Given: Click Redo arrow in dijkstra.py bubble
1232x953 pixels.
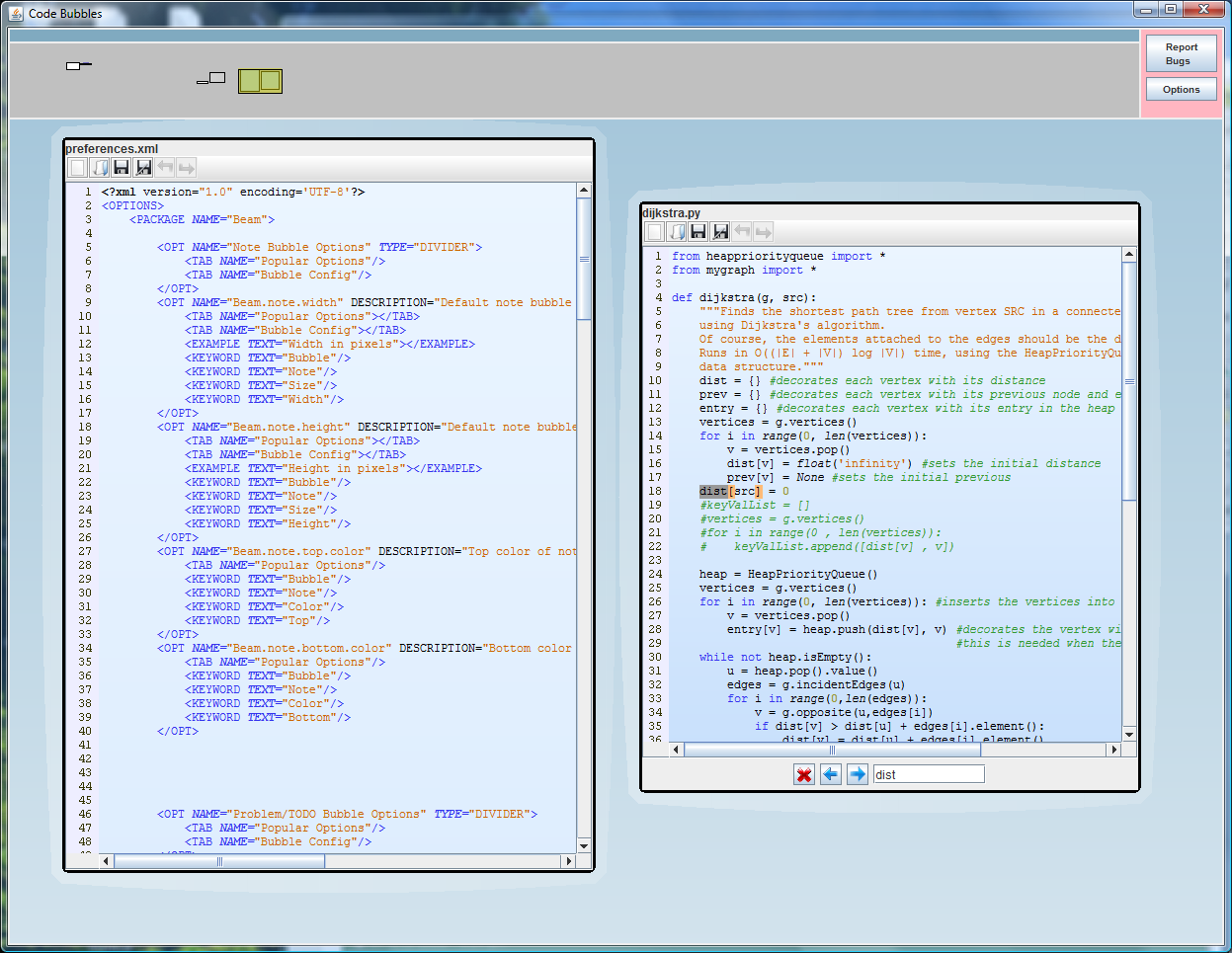Looking at the screenshot, I should click(x=764, y=232).
